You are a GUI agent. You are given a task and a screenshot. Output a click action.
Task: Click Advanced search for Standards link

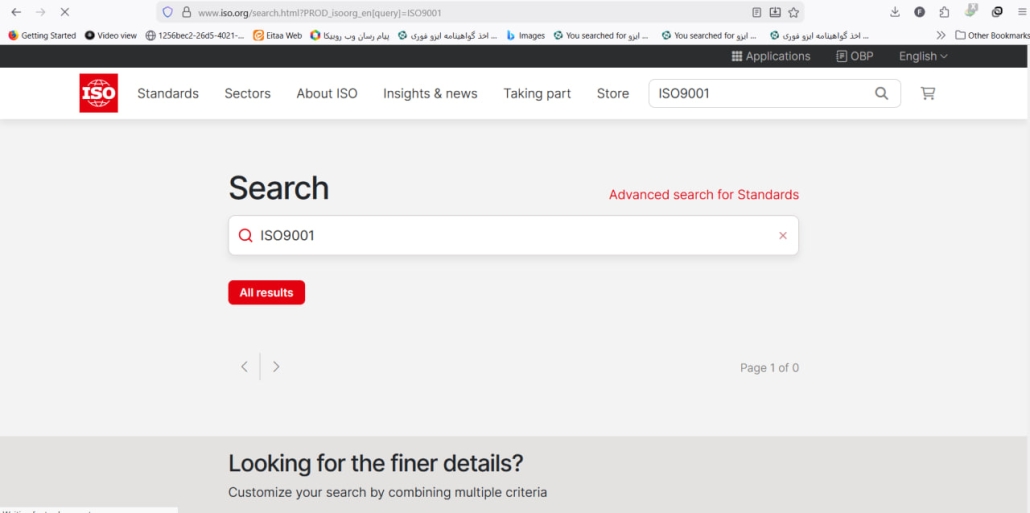(703, 194)
